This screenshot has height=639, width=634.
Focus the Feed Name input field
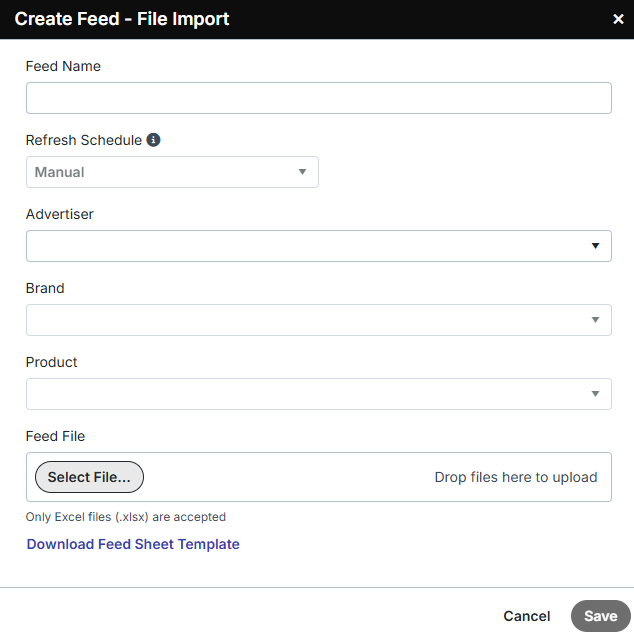(x=319, y=98)
